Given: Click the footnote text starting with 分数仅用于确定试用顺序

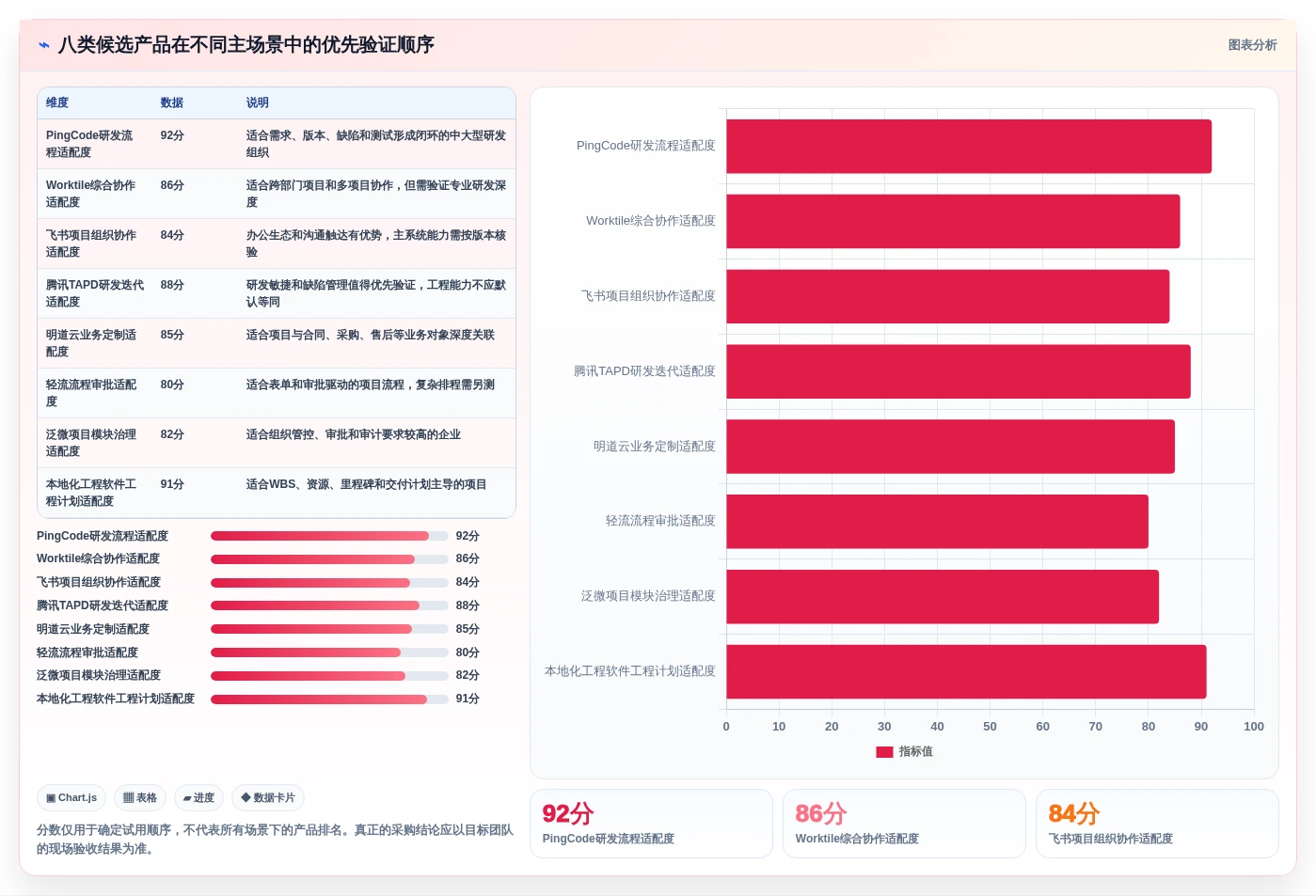Looking at the screenshot, I should coord(275,840).
